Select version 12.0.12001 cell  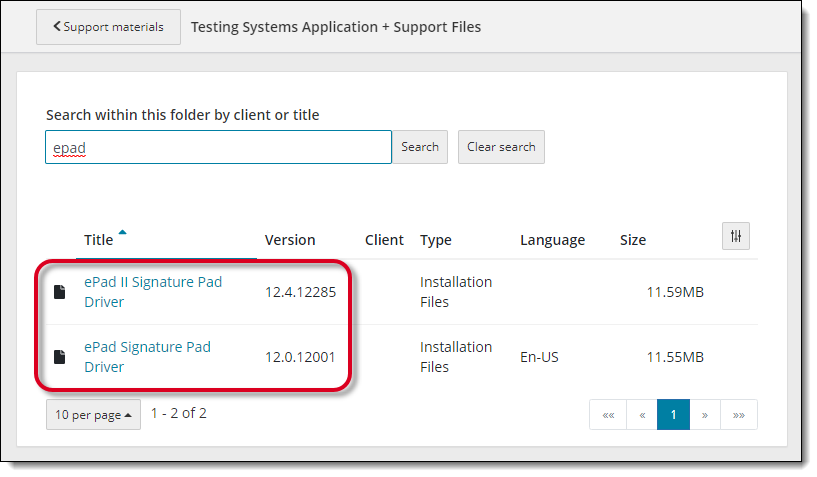pyautogui.click(x=300, y=357)
